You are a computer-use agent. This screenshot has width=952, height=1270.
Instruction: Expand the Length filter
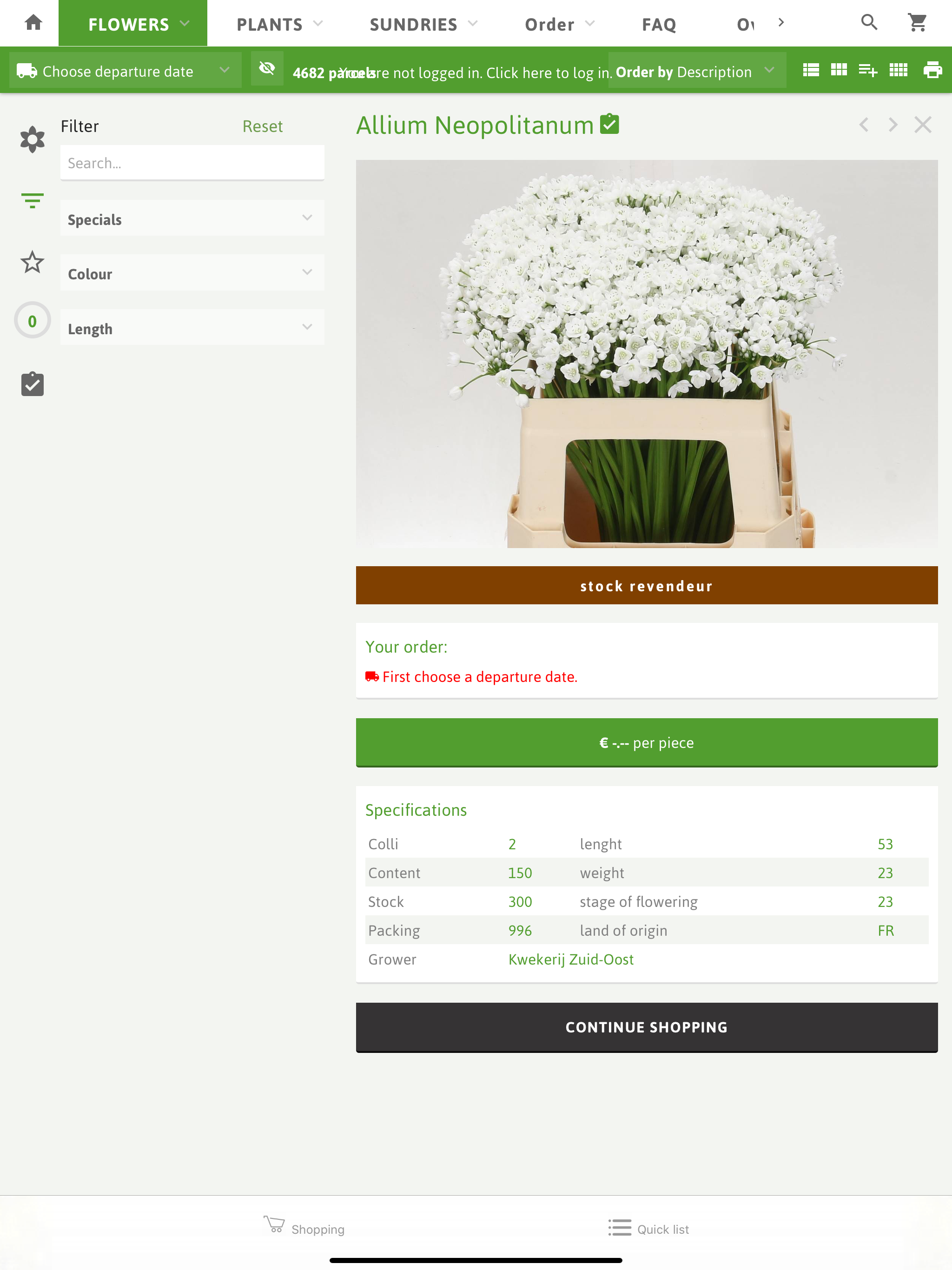192,328
